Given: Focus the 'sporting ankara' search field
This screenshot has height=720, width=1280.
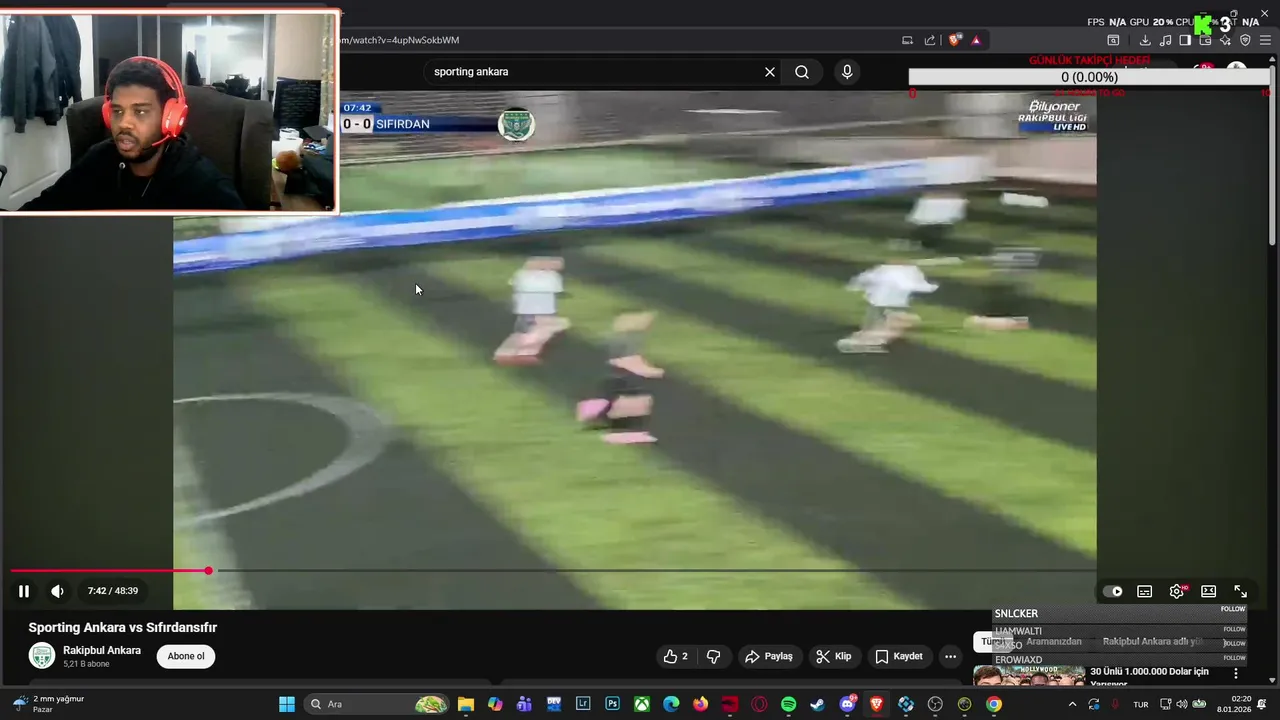Looking at the screenshot, I should (595, 72).
